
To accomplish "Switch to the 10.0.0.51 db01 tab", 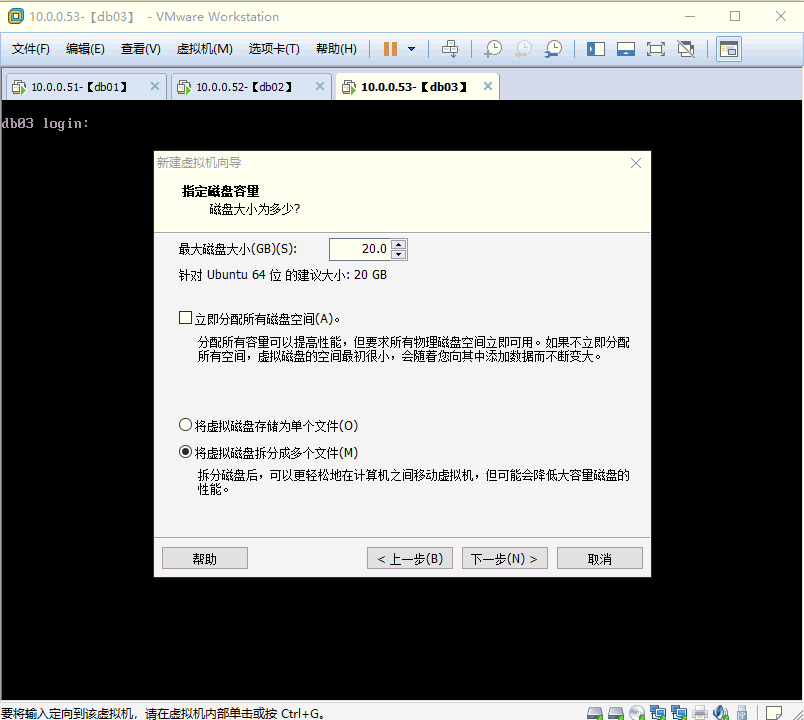I will 78,87.
